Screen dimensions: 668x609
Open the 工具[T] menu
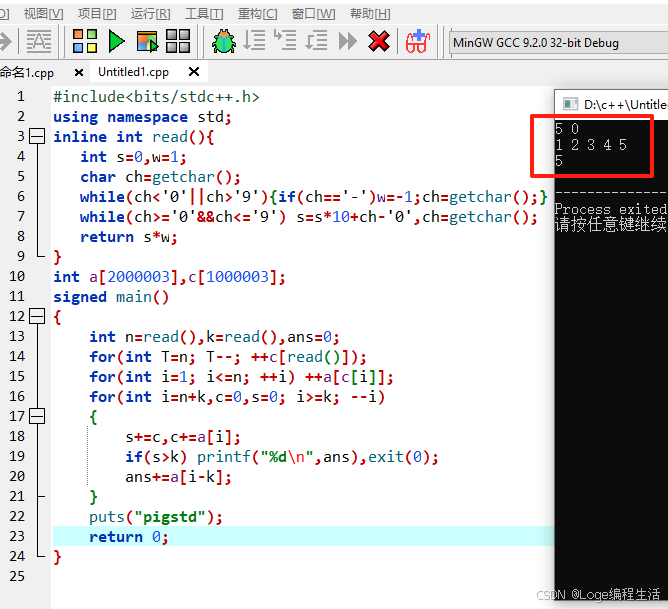[x=204, y=14]
